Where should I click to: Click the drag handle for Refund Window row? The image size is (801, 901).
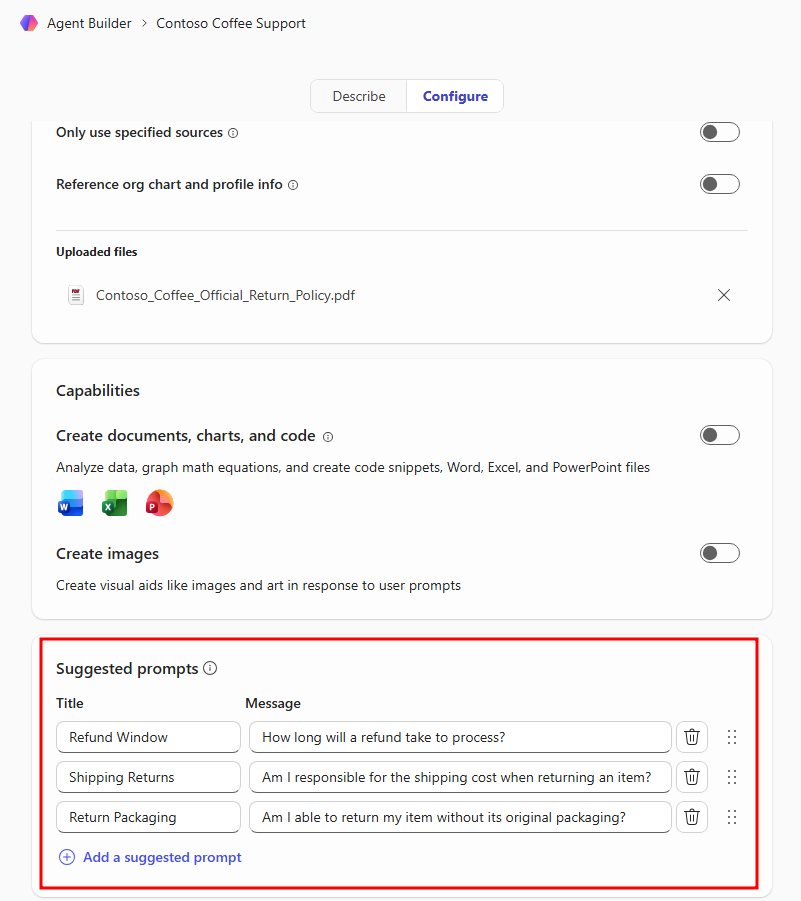[732, 737]
